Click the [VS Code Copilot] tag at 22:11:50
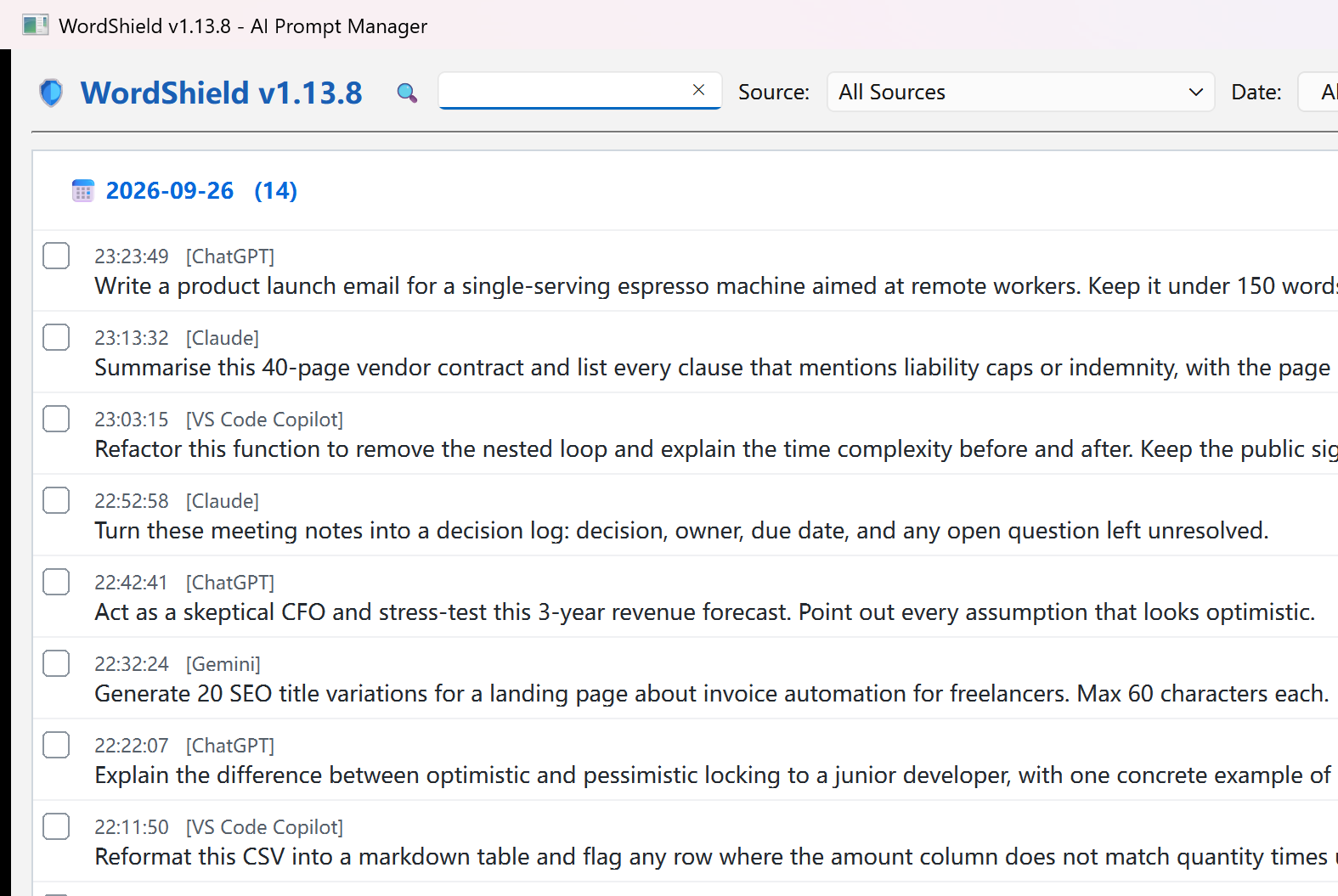This screenshot has height=896, width=1338. coord(265,827)
